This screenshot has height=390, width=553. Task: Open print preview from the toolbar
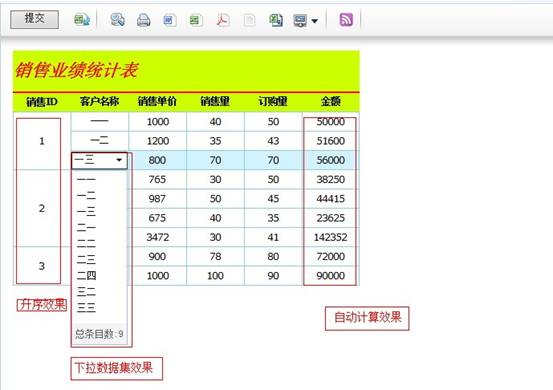click(117, 20)
